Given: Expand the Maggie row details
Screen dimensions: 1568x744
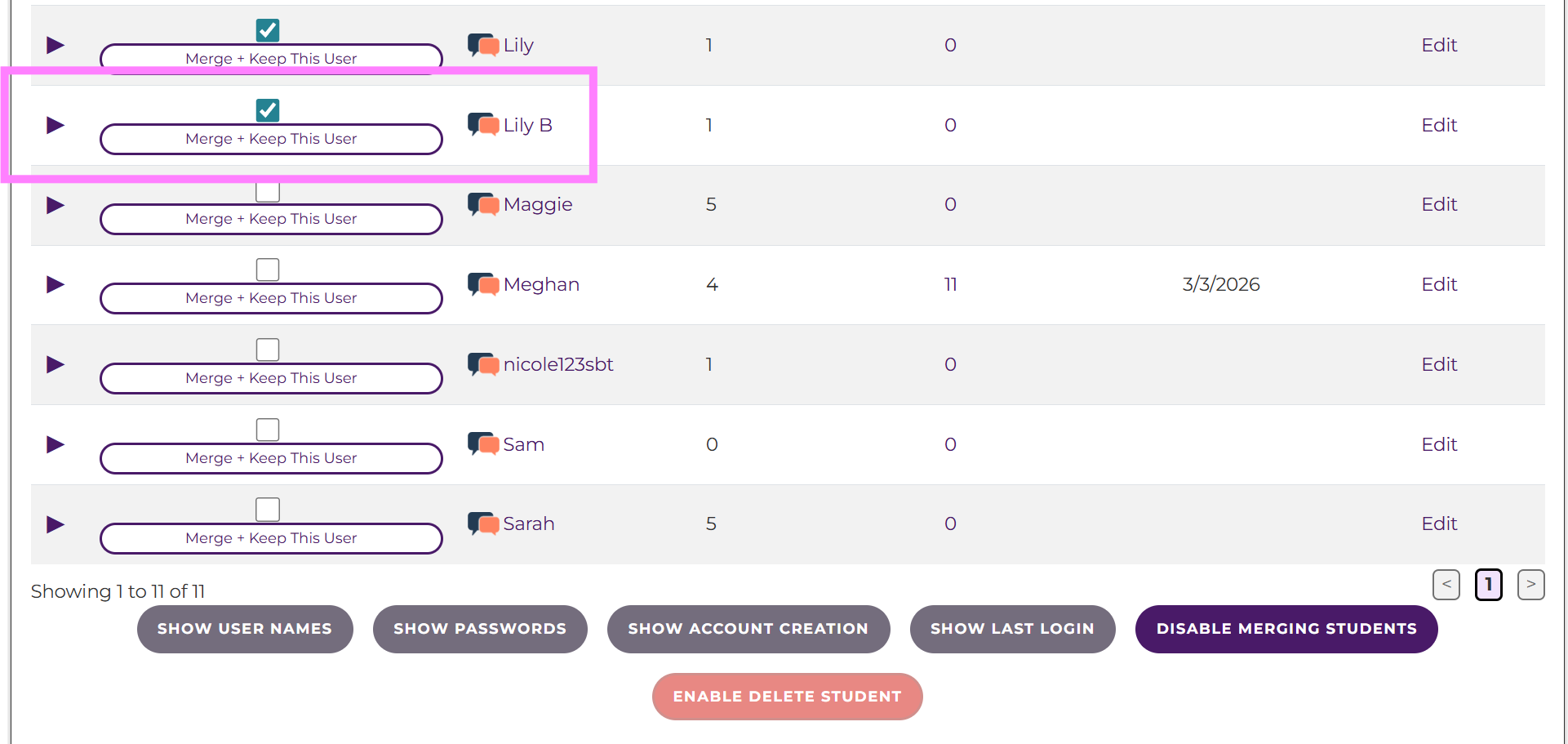Looking at the screenshot, I should point(56,205).
